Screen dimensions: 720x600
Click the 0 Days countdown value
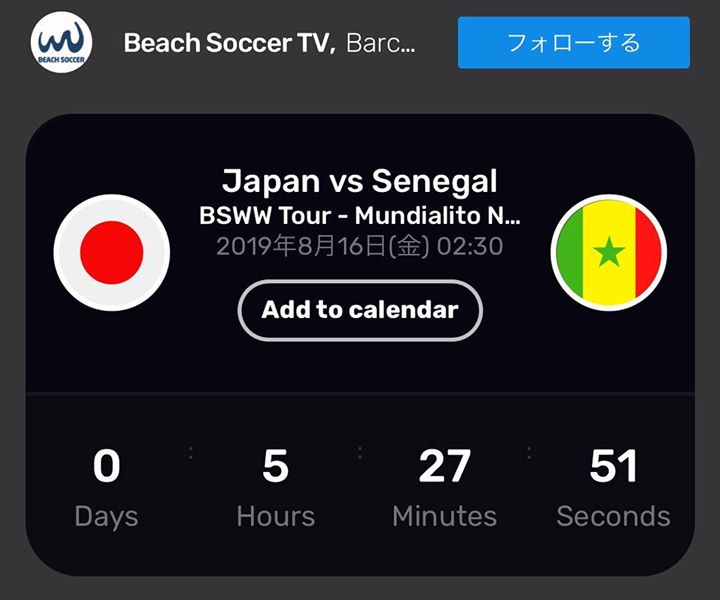click(x=107, y=466)
